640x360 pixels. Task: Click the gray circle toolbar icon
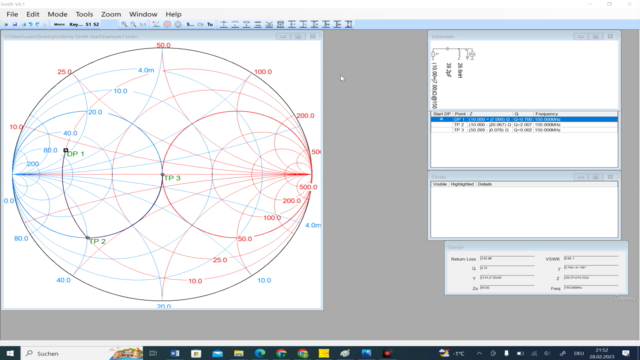click(178, 24)
